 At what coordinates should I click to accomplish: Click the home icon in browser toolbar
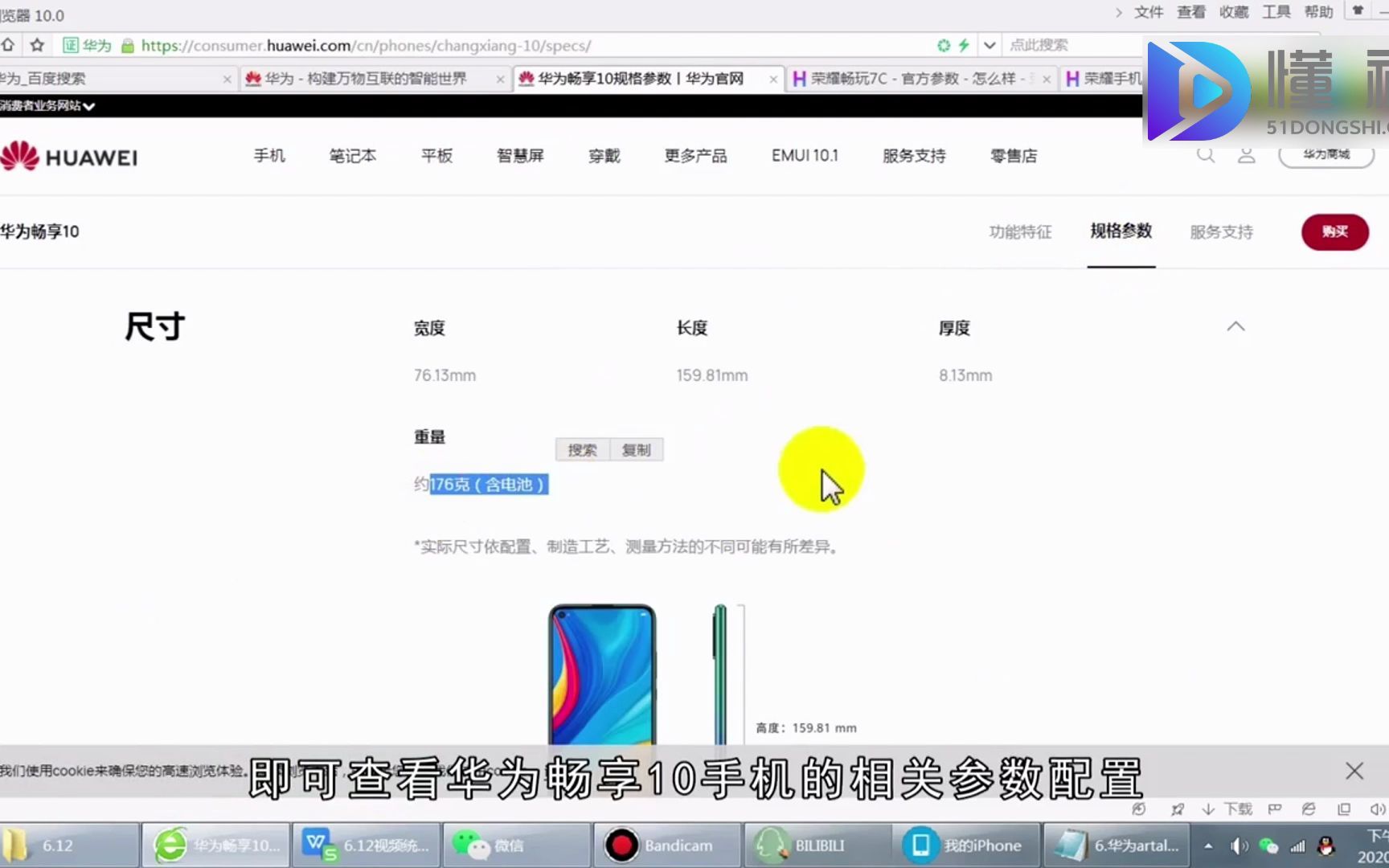coord(8,45)
